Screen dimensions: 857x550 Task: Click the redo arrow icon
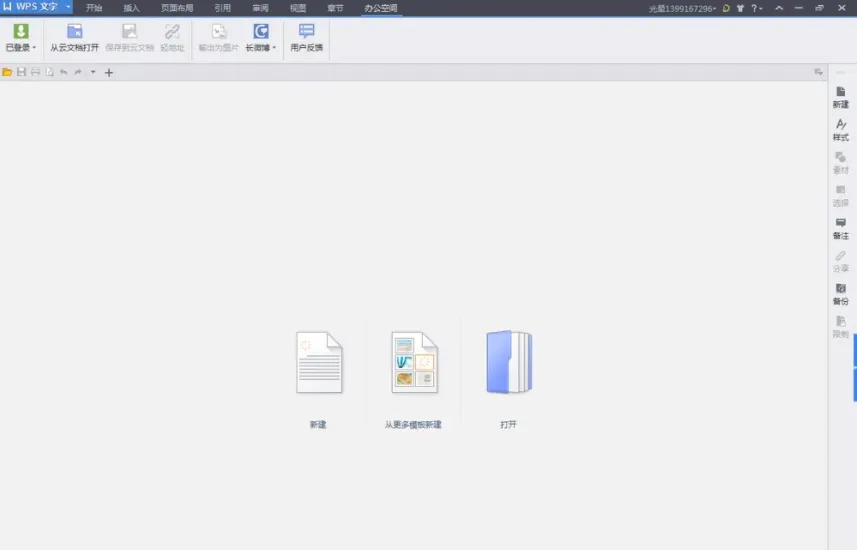pos(78,72)
